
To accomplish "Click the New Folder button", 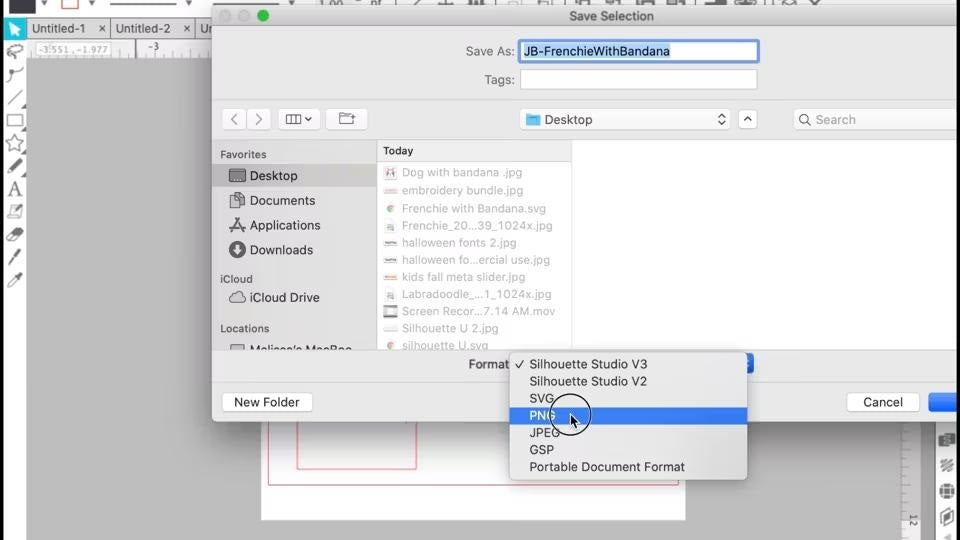I will pyautogui.click(x=267, y=402).
